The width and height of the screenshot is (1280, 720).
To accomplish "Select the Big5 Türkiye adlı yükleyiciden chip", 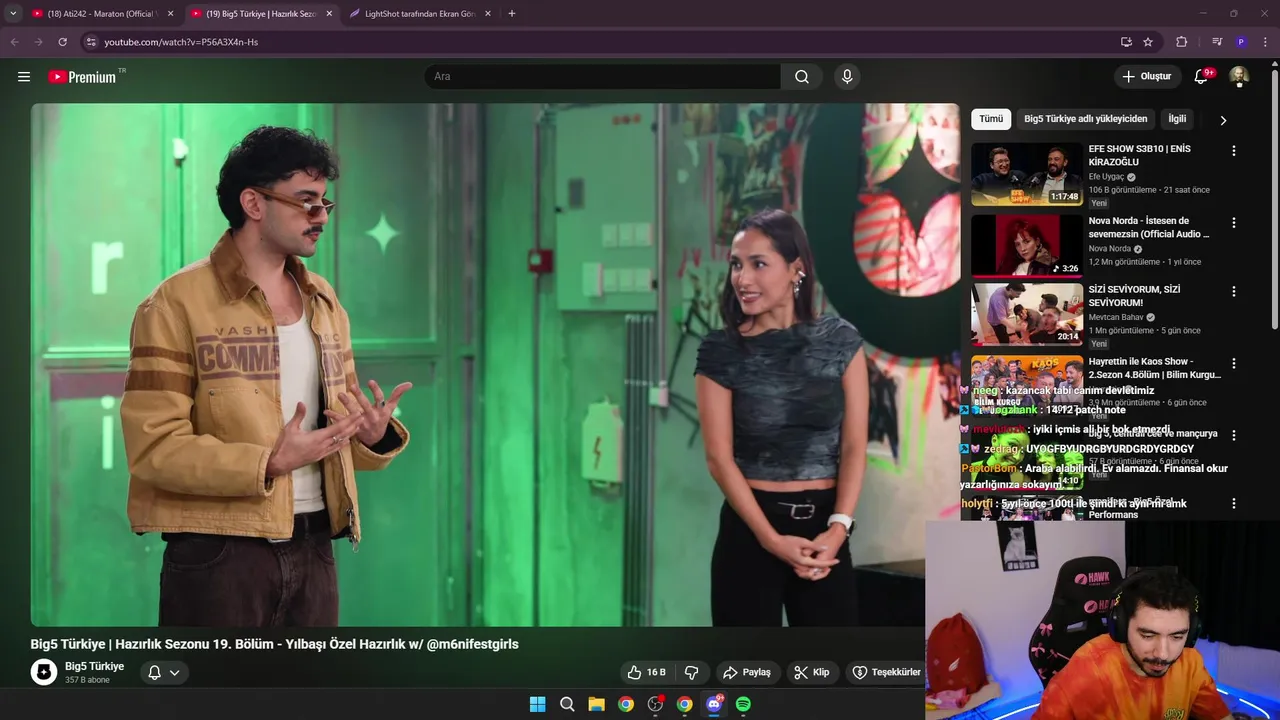I will click(x=1086, y=119).
